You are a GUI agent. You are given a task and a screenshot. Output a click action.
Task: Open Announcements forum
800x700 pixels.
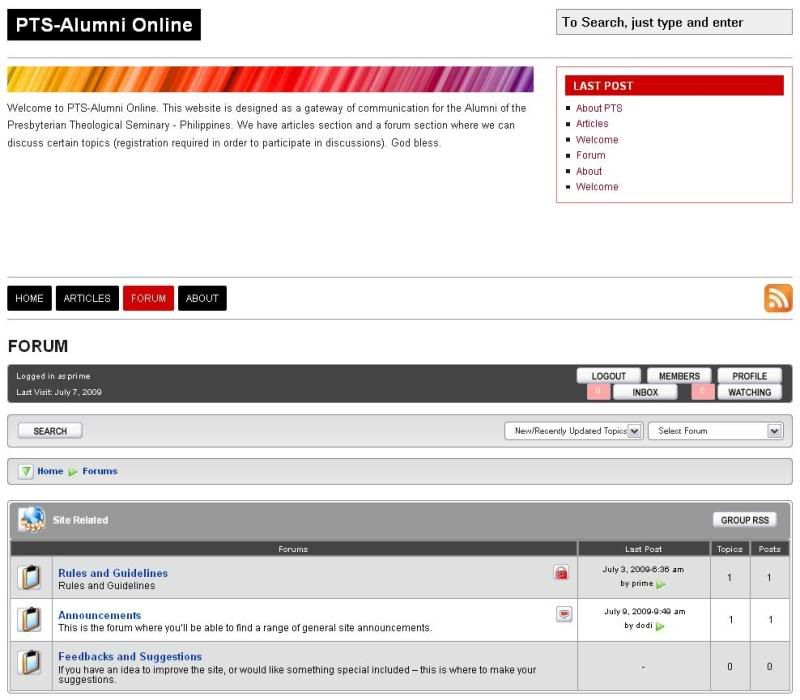99,615
